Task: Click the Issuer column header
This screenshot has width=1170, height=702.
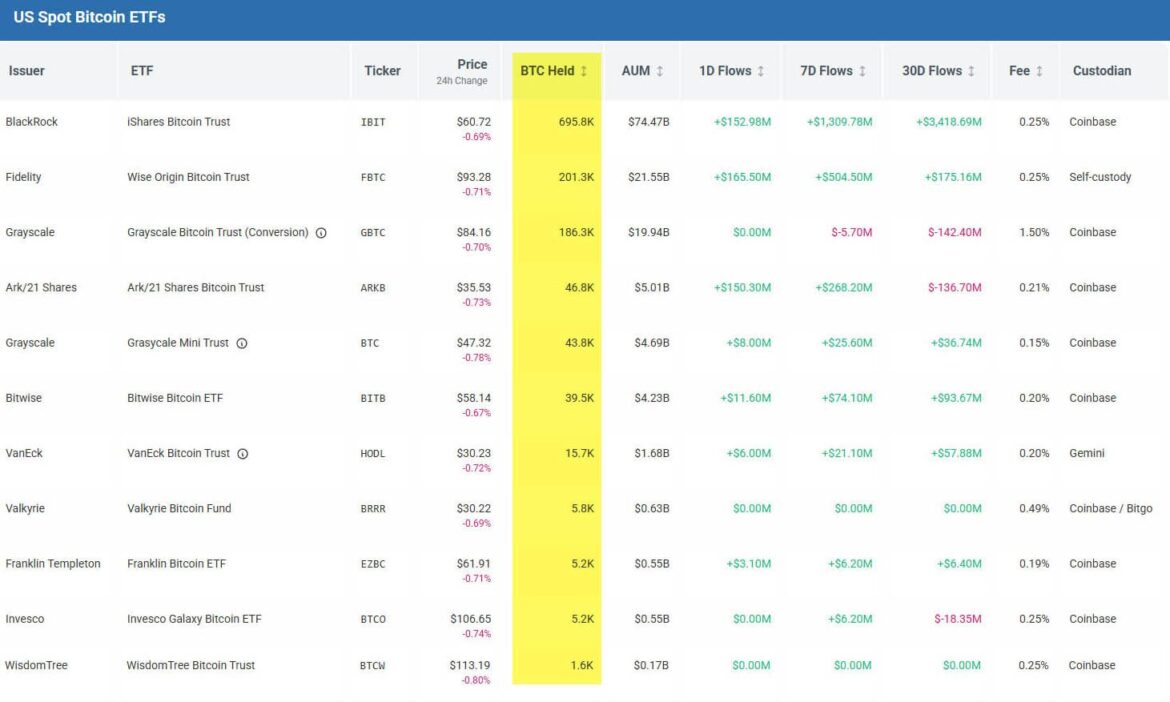Action: pos(26,71)
